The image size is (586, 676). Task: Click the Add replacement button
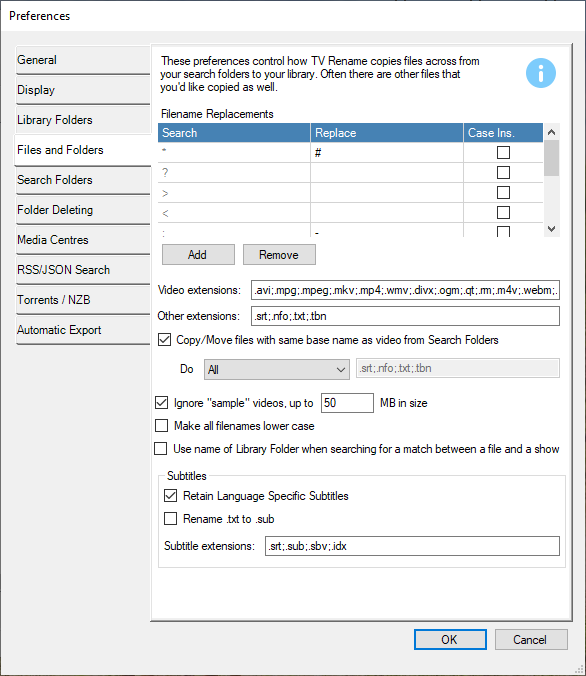pos(198,255)
